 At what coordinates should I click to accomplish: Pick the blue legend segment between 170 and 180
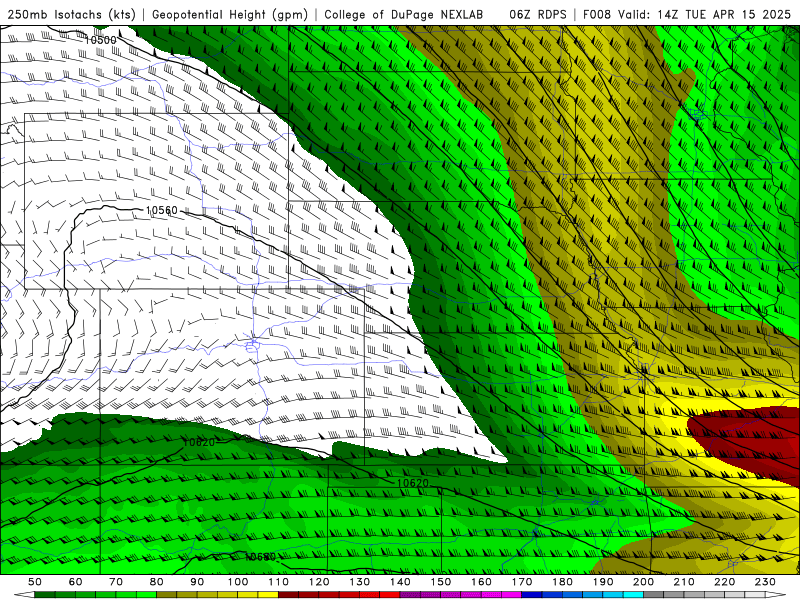[542, 595]
